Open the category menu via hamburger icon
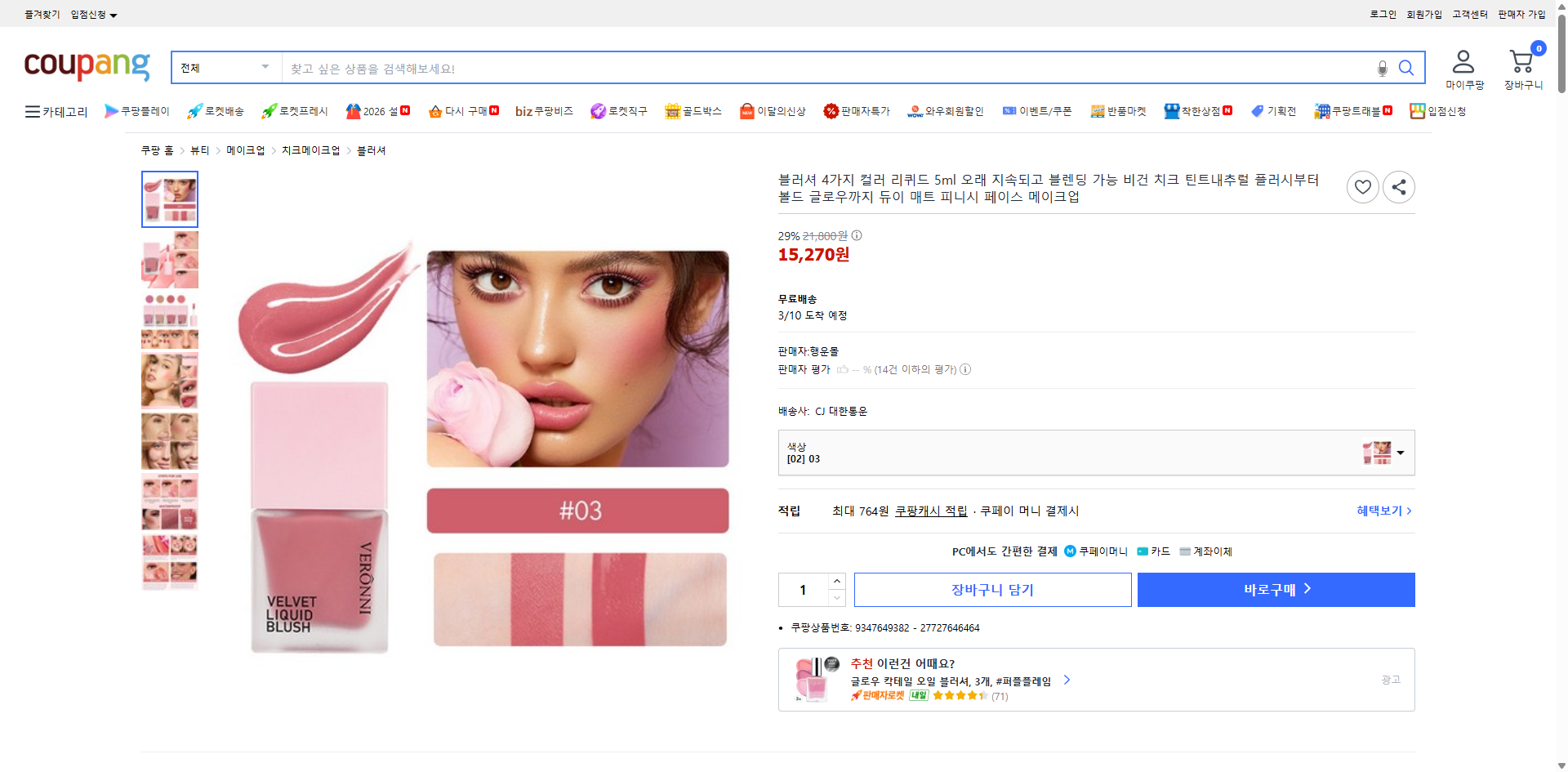Image resolution: width=1568 pixels, height=772 pixels. (31, 112)
